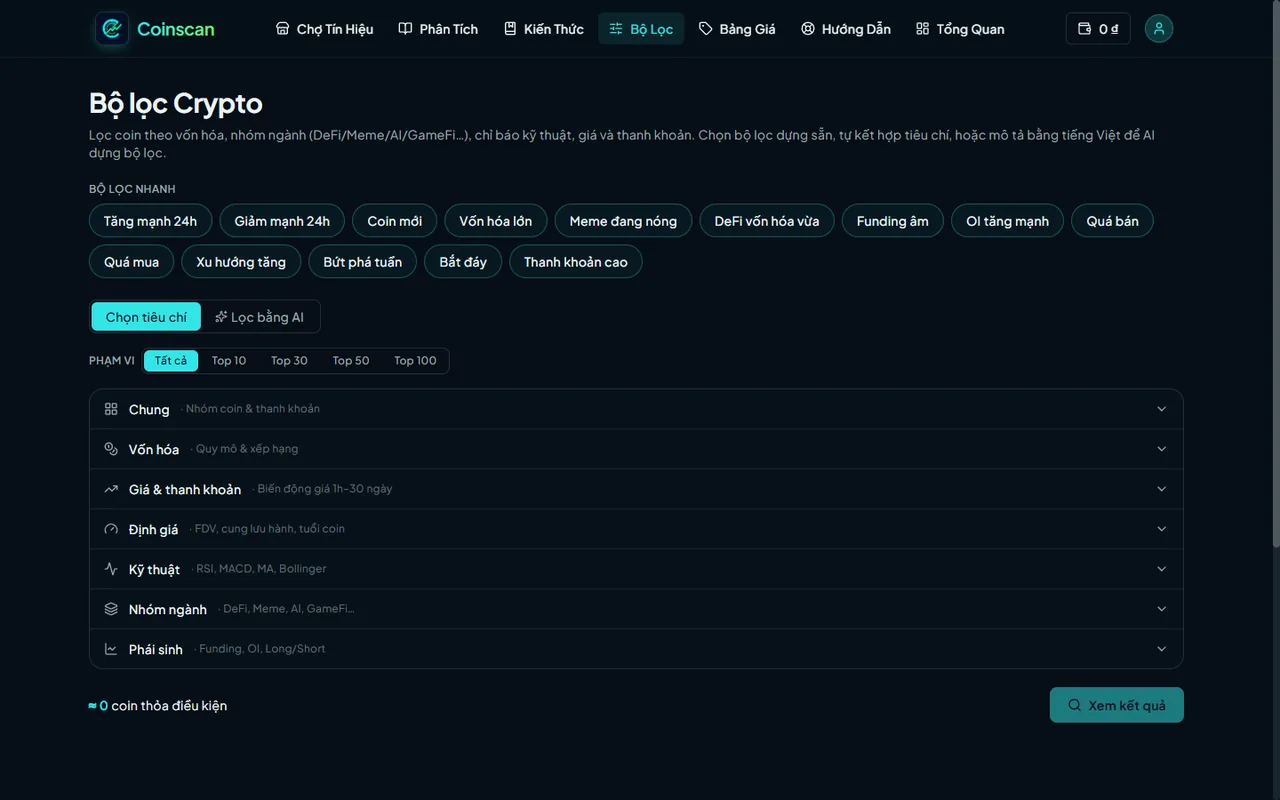Apply the OI tăng mạnh quick filter

click(1007, 221)
